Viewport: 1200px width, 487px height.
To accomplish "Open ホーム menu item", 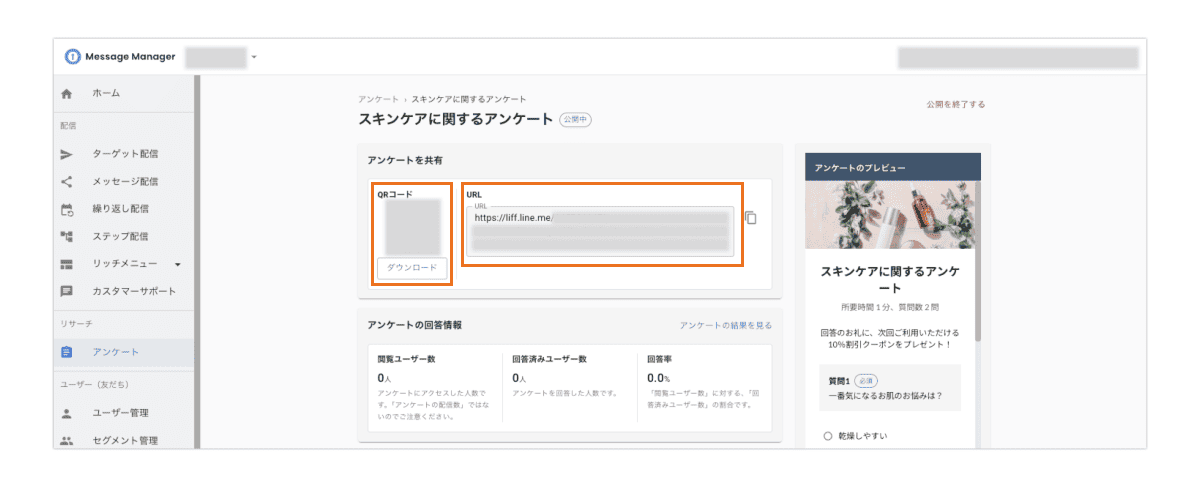I will 106,93.
